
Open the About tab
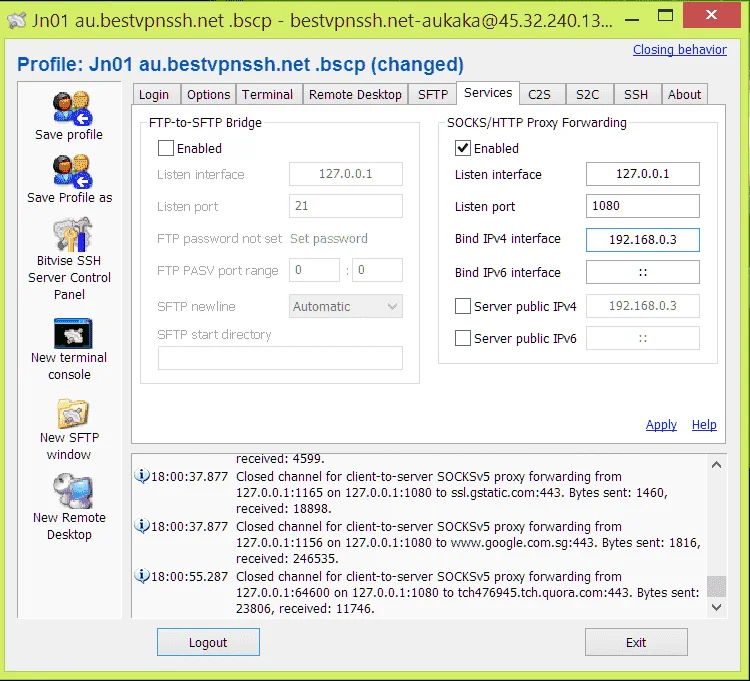point(684,95)
